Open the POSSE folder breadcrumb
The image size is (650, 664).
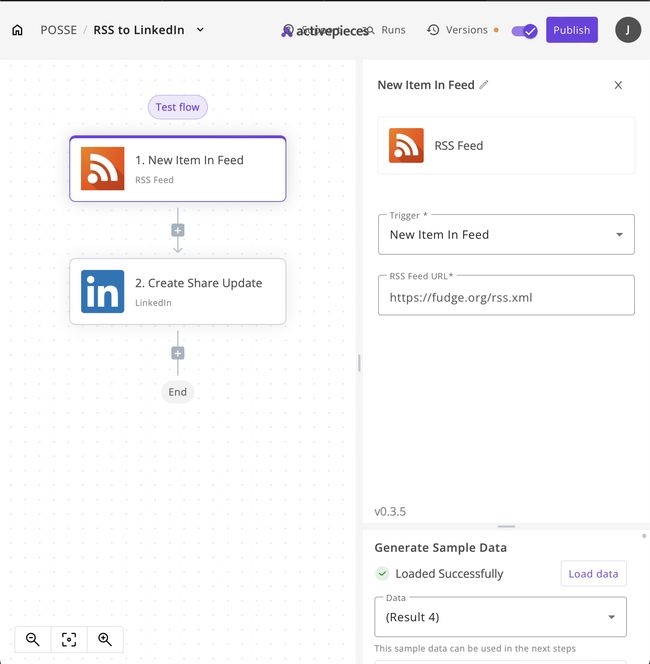pos(58,30)
